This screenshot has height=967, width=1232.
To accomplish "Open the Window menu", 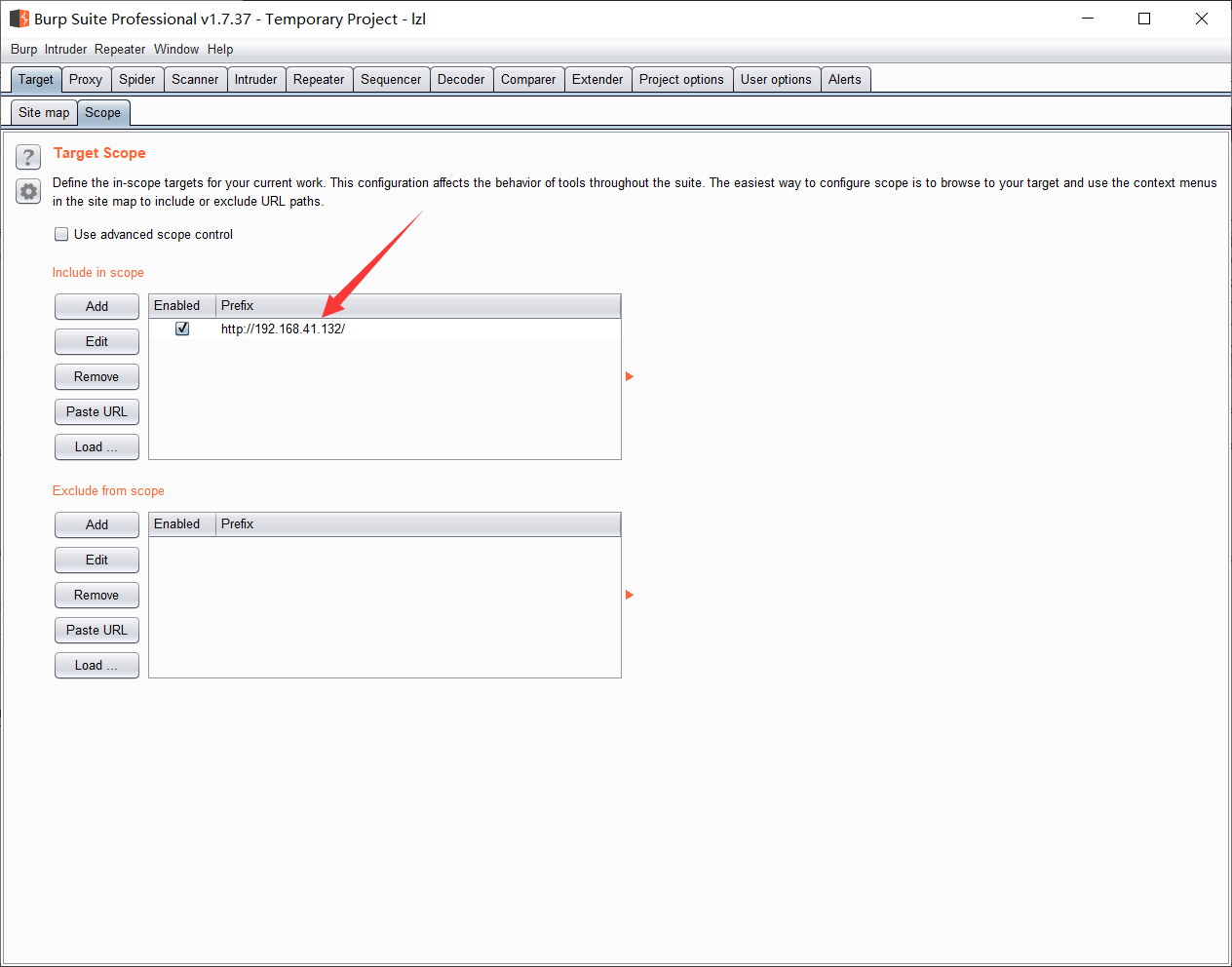I will pyautogui.click(x=176, y=49).
